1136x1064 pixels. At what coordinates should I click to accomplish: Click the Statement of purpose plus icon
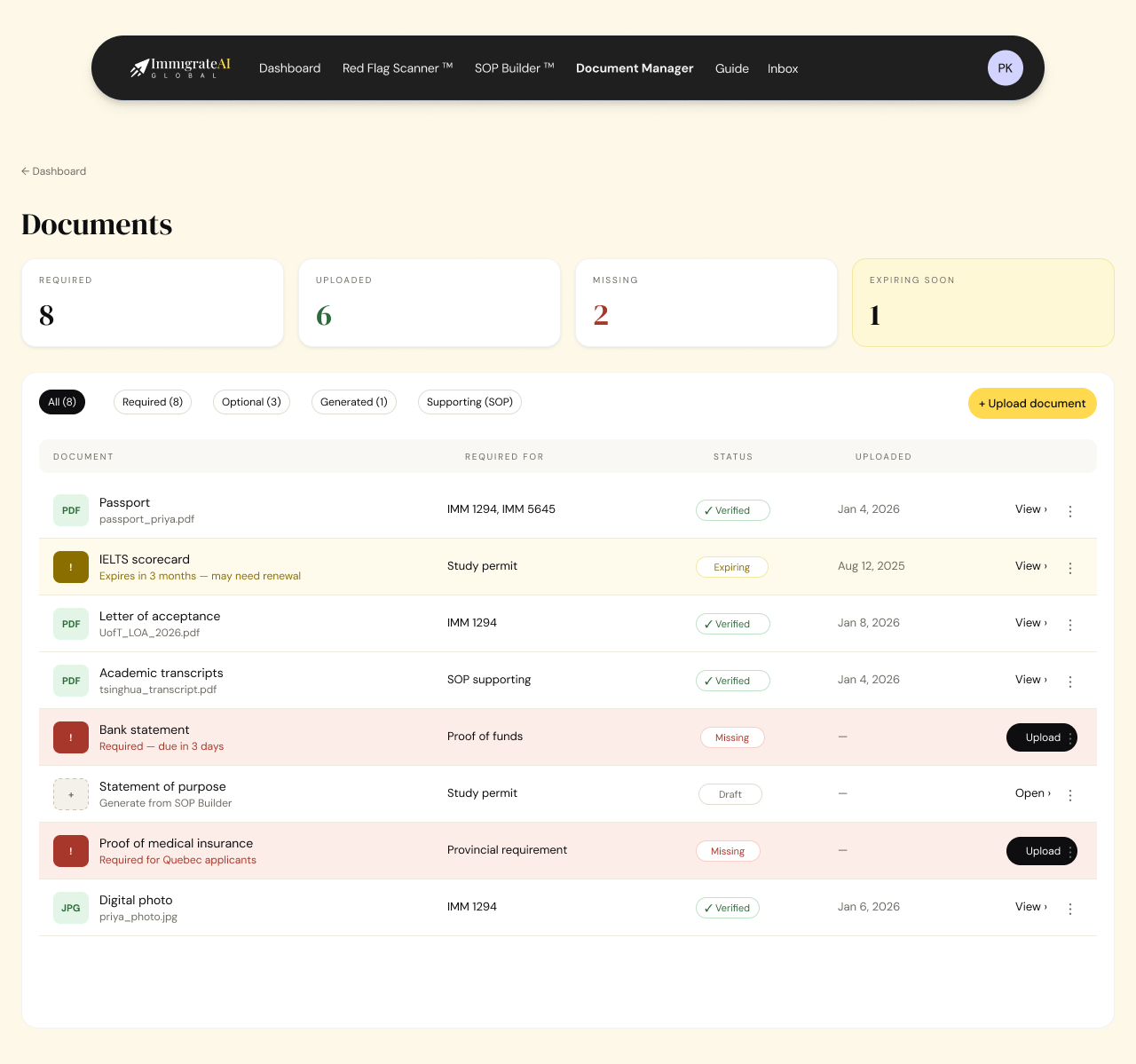point(71,794)
